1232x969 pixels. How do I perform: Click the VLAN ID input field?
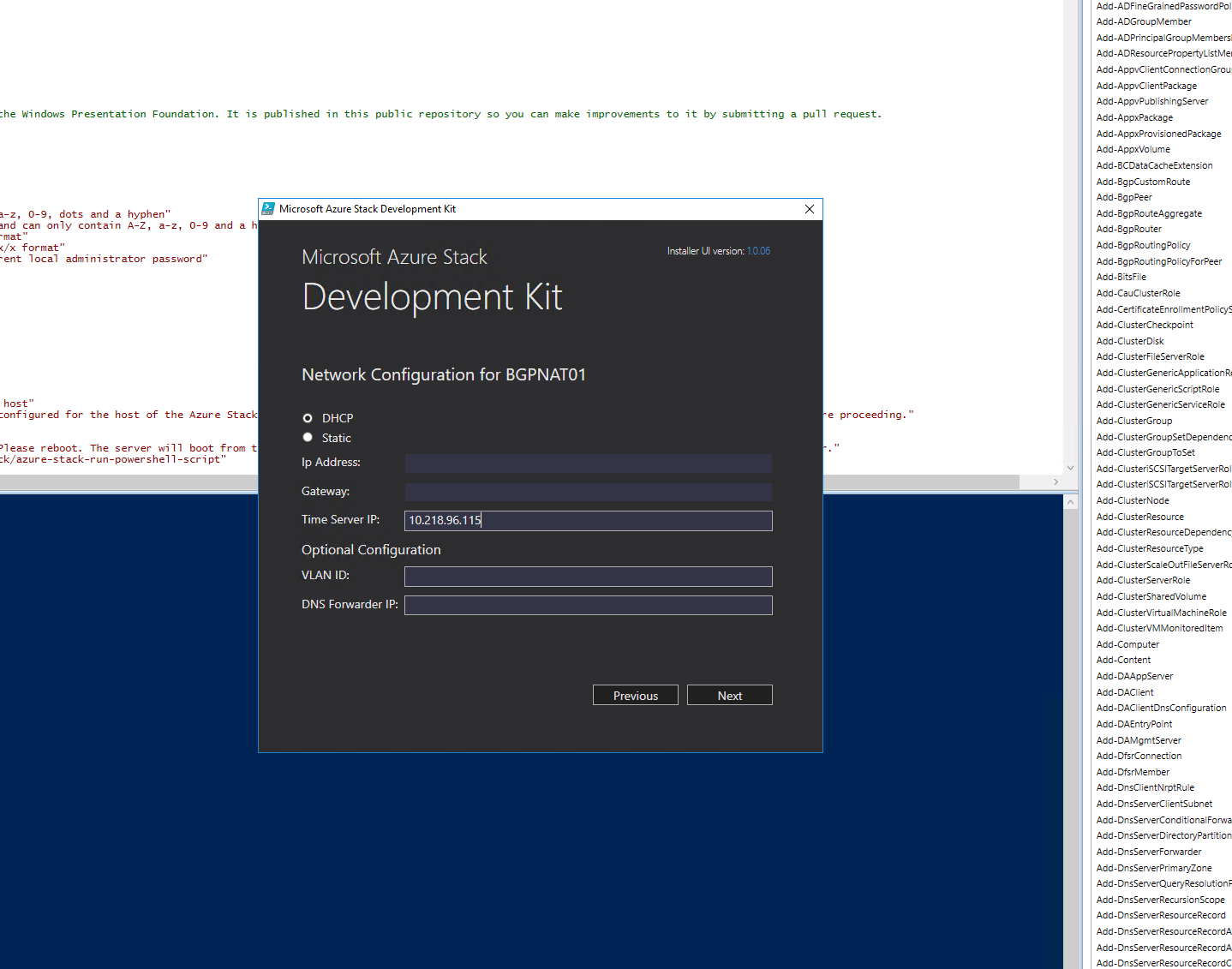click(588, 576)
